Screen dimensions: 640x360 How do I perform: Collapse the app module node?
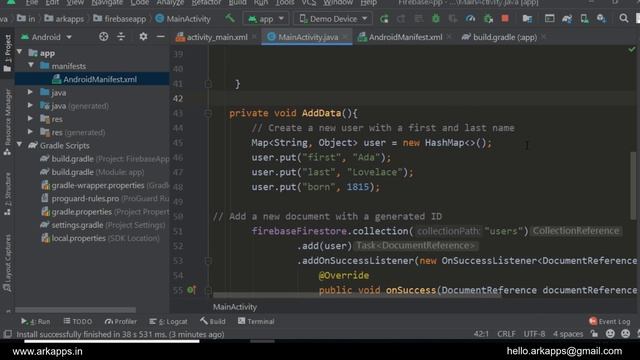20,52
